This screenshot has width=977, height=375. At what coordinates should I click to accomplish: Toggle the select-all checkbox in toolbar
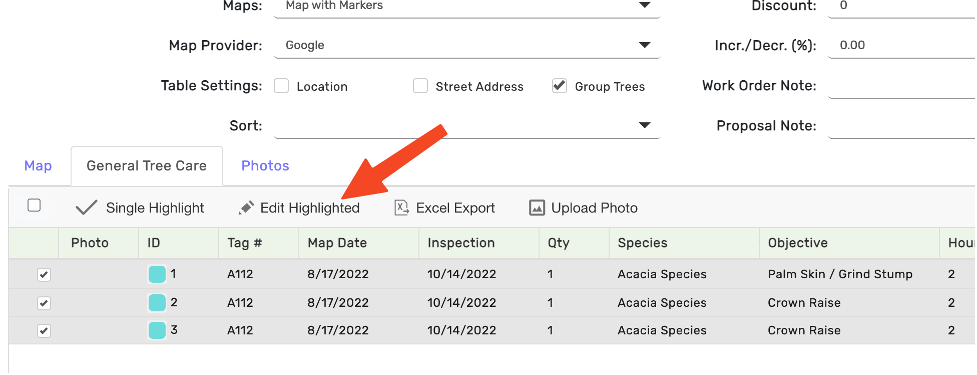(34, 206)
